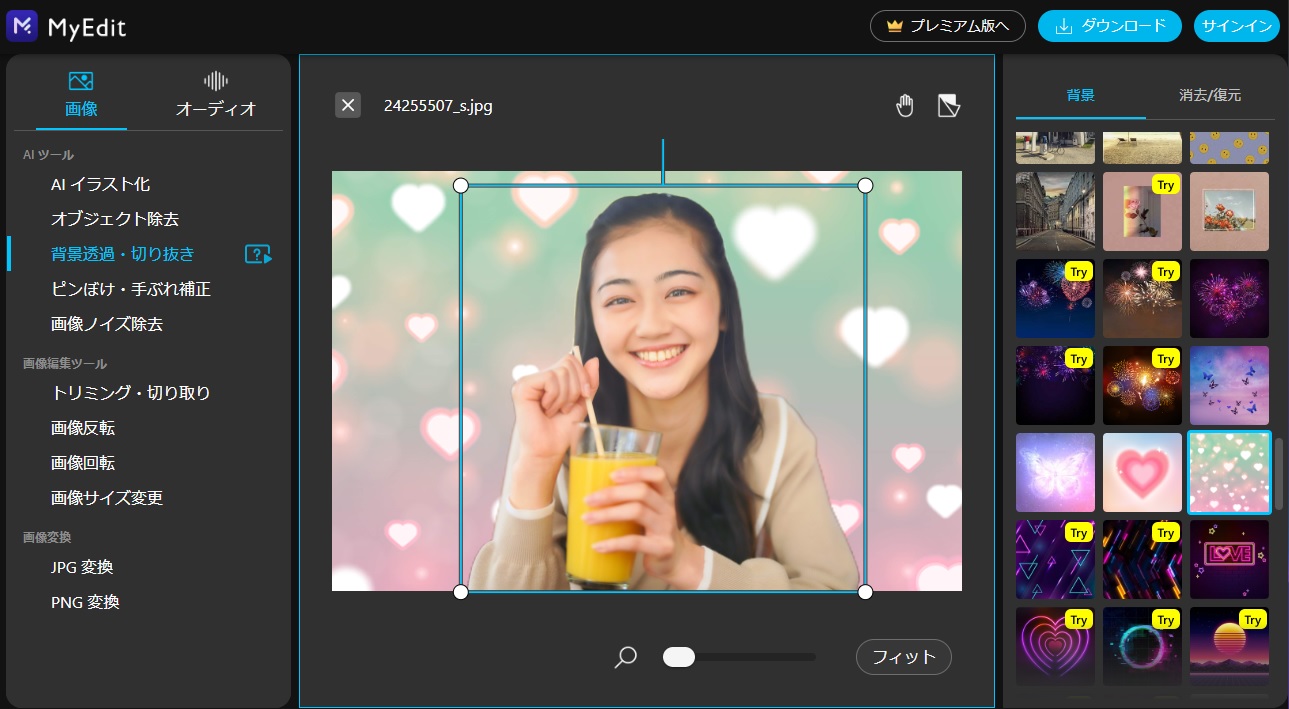Click the ダウンロード button
The image size is (1289, 709).
point(1110,26)
